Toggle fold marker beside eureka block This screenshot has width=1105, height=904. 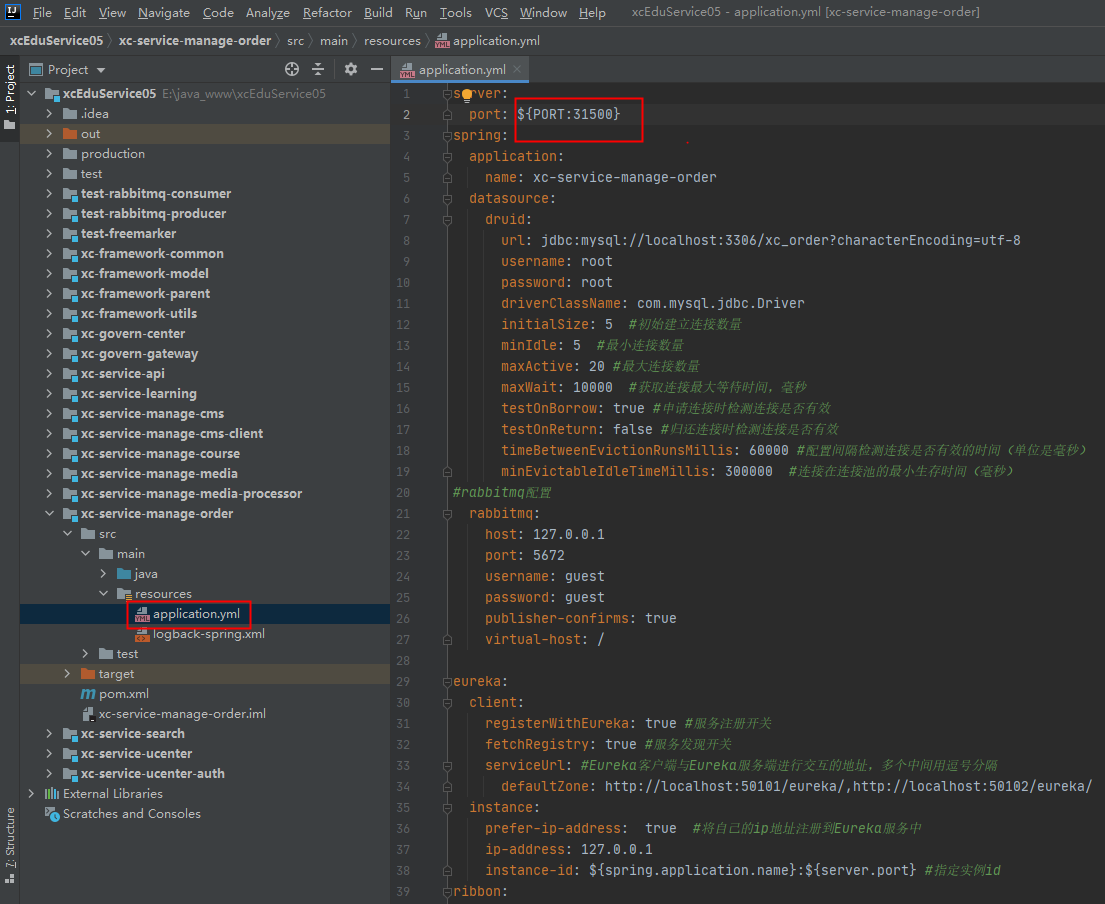click(x=447, y=682)
